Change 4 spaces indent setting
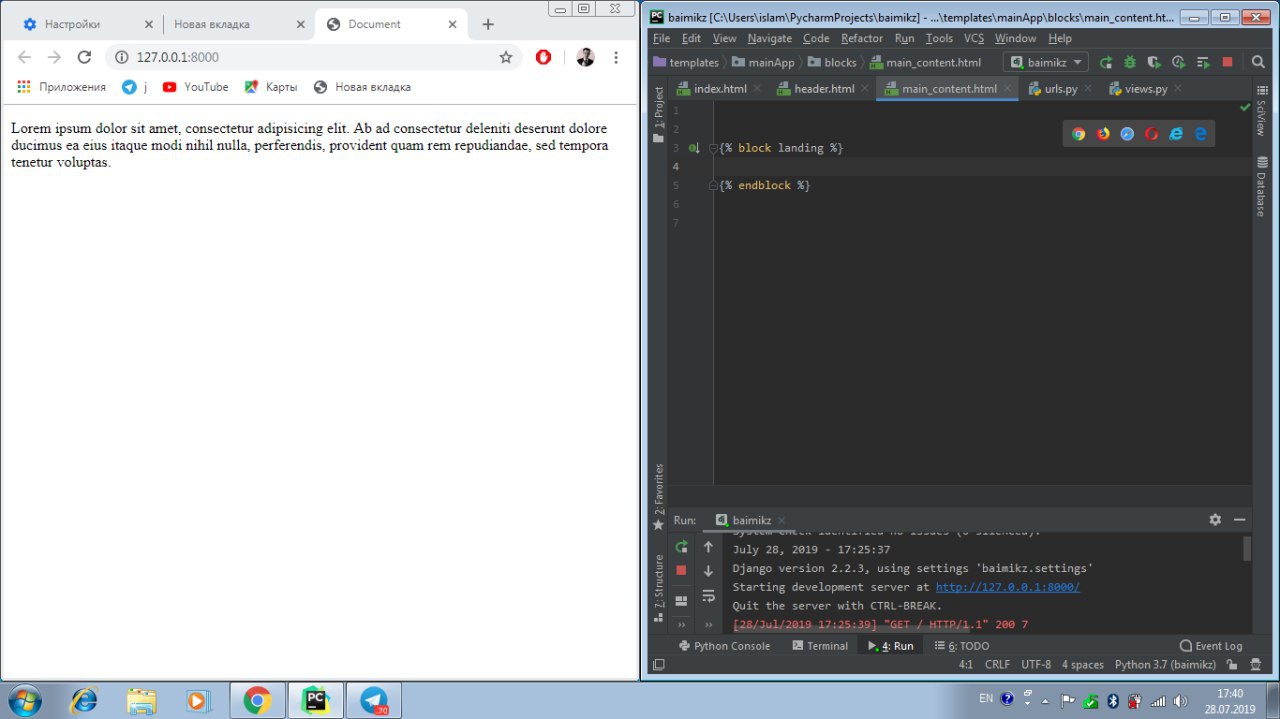The width and height of the screenshot is (1280, 719). [x=1083, y=664]
